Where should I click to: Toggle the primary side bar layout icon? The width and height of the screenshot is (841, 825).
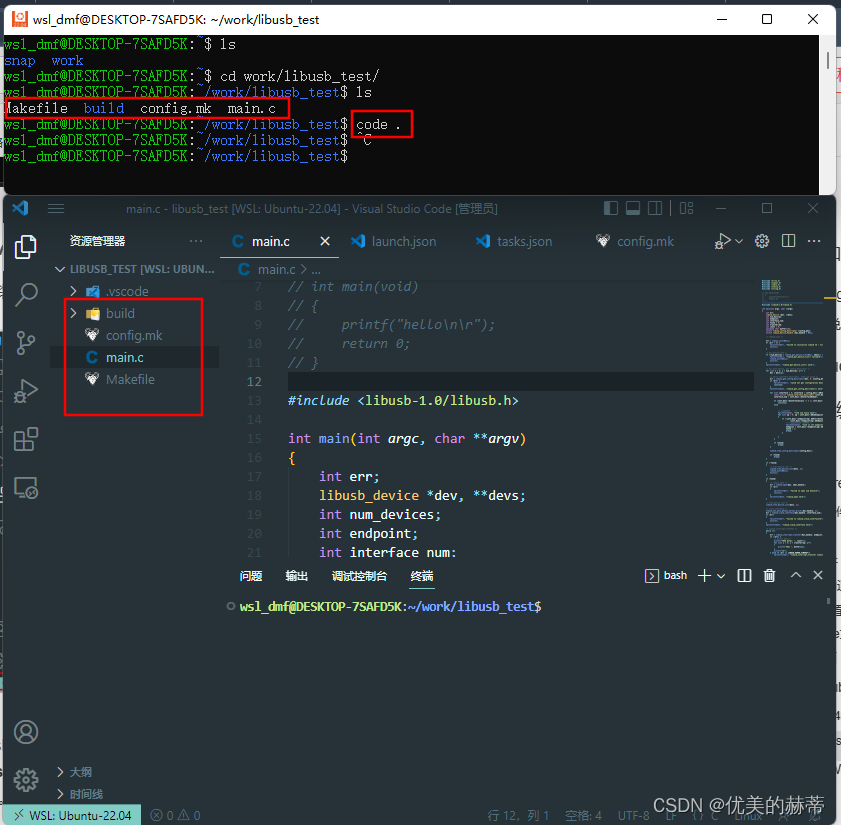[610, 208]
